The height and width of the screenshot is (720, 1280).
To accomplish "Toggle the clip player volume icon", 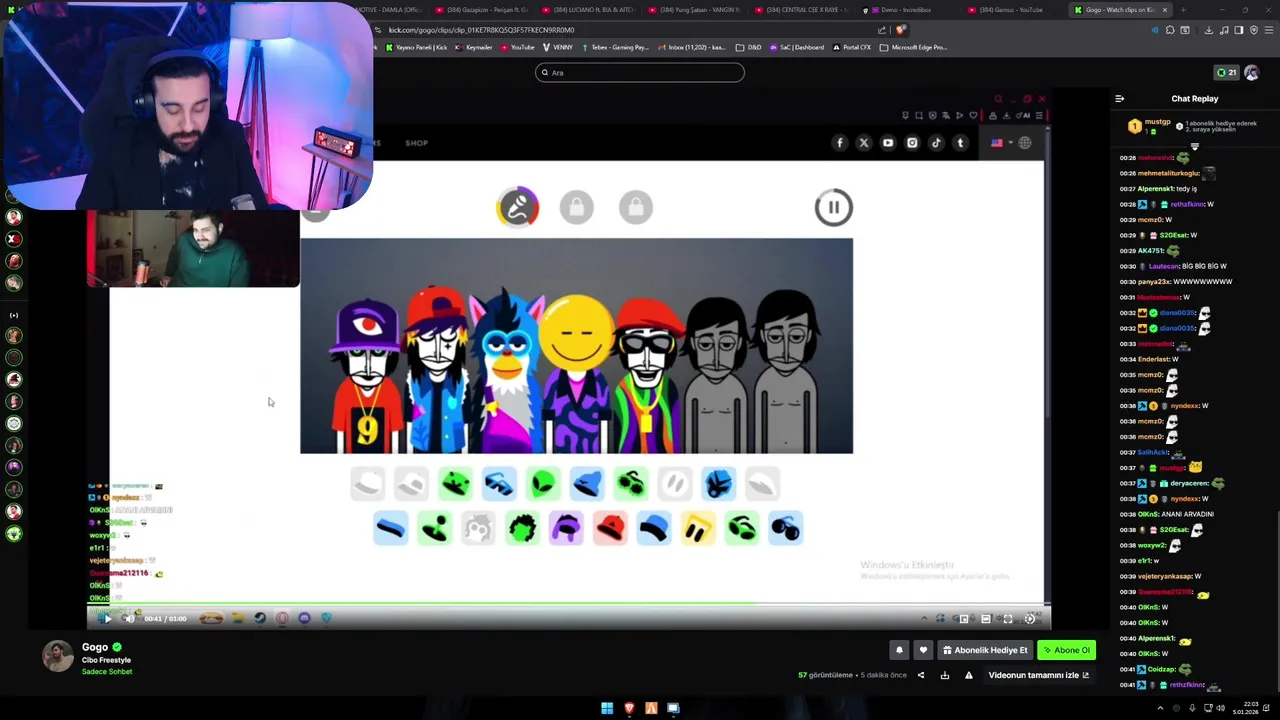I will pos(128,618).
